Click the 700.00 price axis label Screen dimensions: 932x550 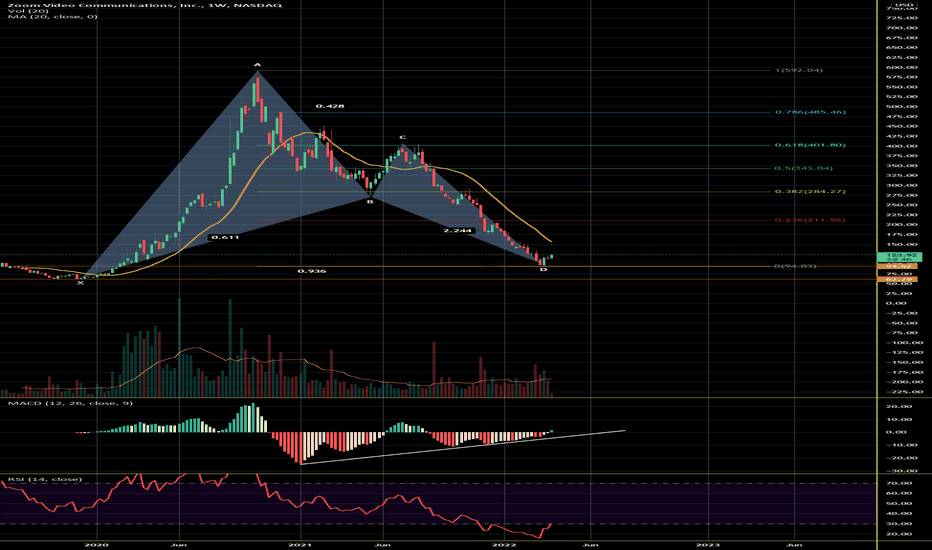click(902, 28)
